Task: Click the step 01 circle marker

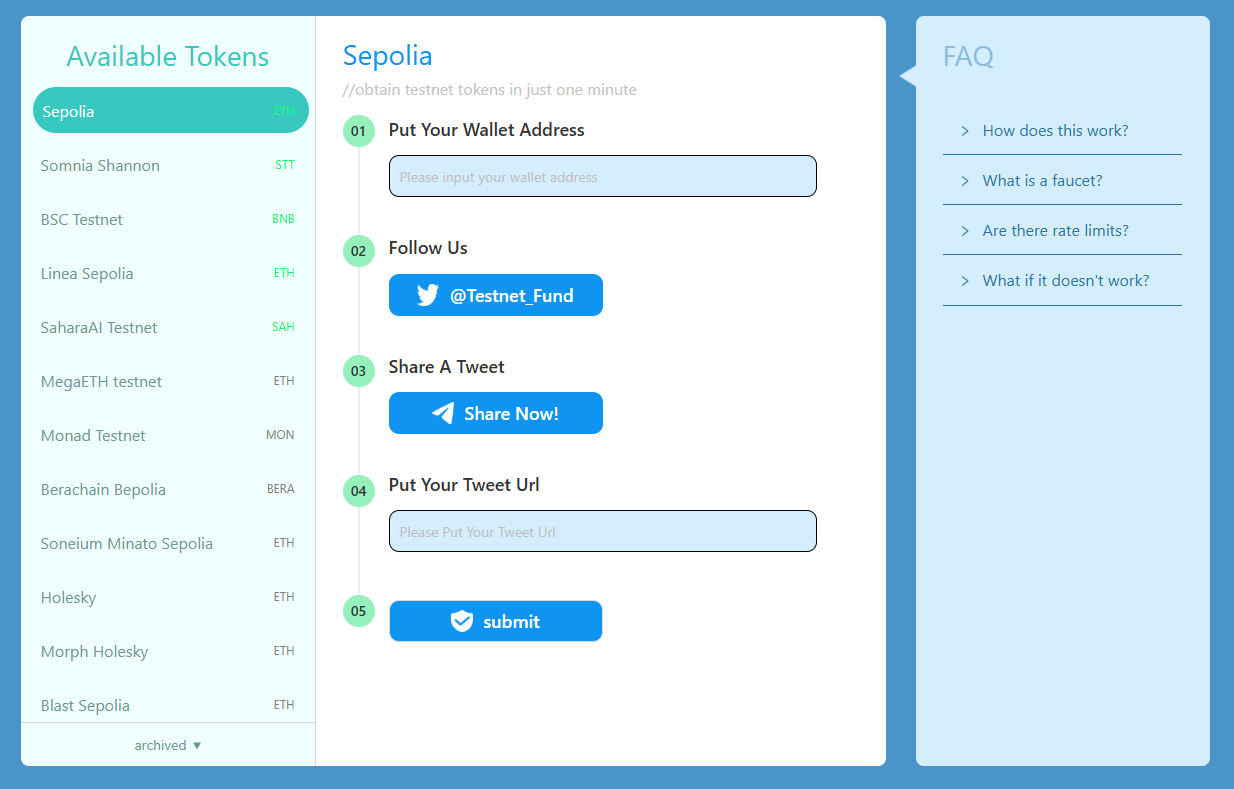Action: (358, 131)
